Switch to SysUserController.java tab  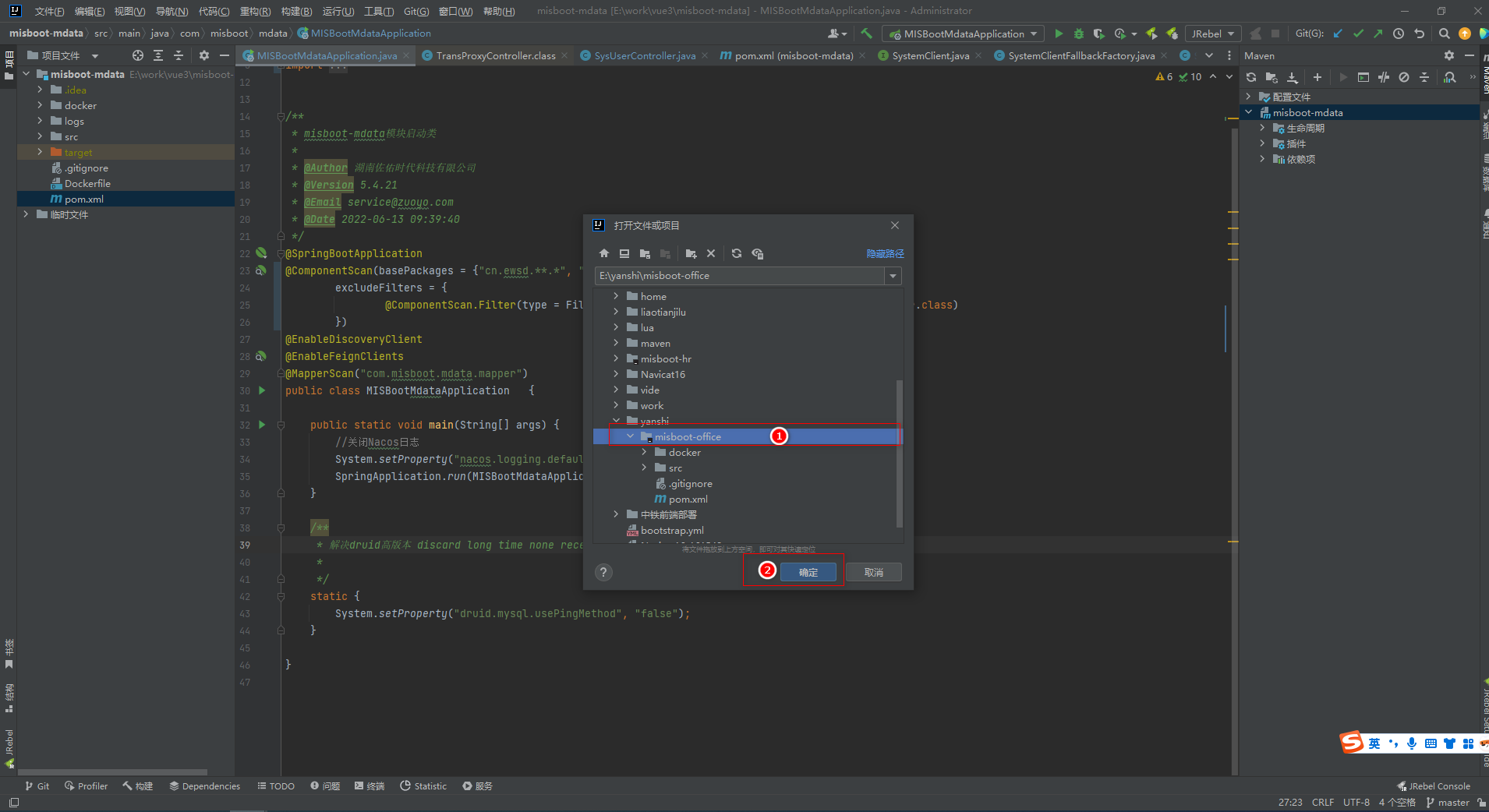pos(645,55)
